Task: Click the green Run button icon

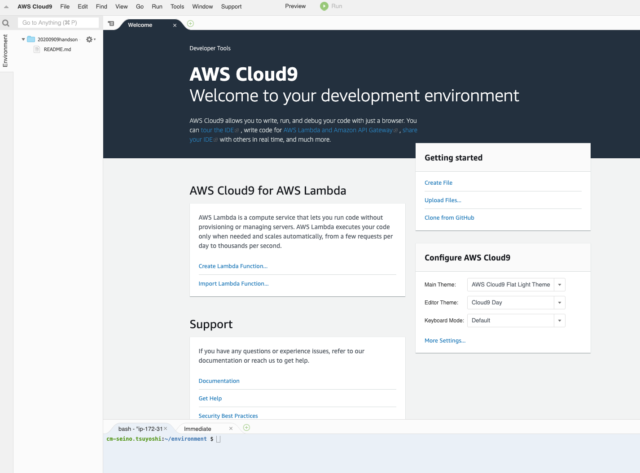Action: coord(324,6)
